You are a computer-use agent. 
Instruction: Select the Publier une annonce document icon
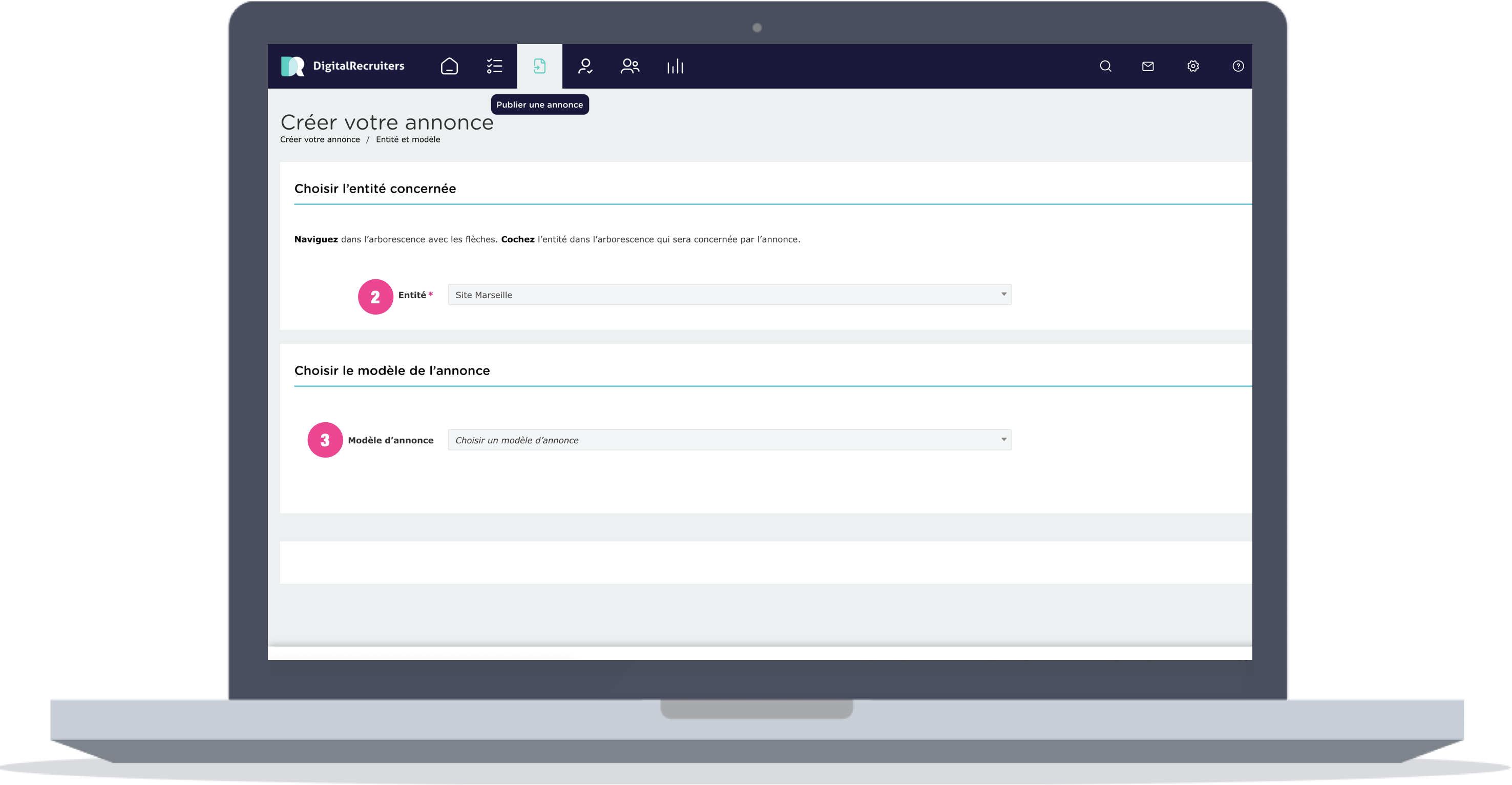coord(539,66)
